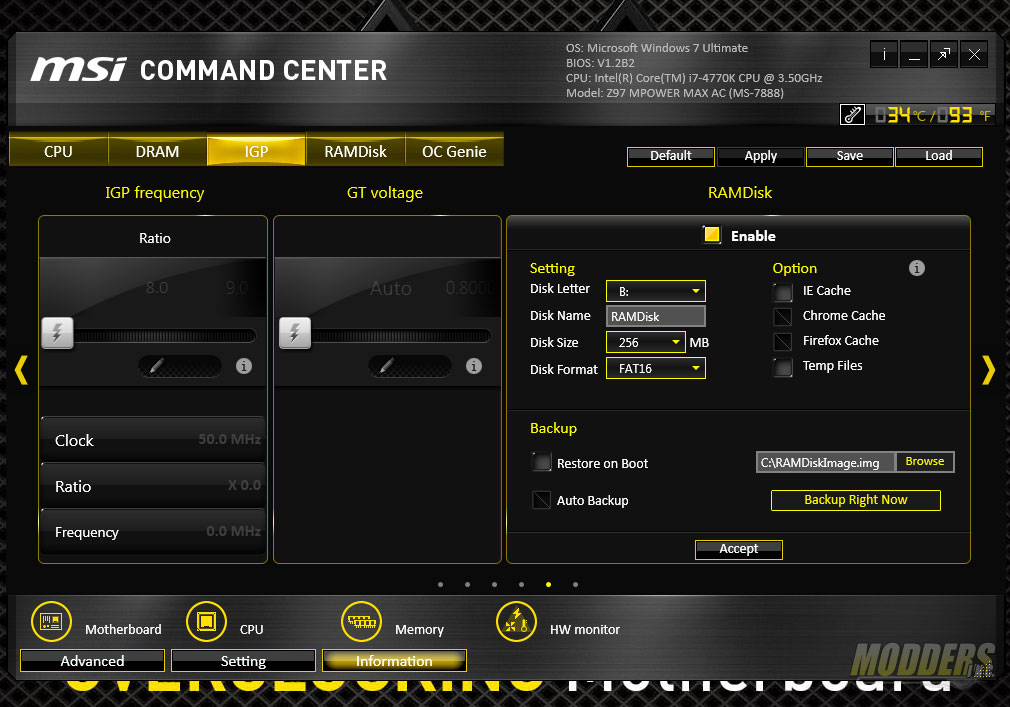Select the IGP tab
The height and width of the screenshot is (707, 1010).
(x=256, y=151)
